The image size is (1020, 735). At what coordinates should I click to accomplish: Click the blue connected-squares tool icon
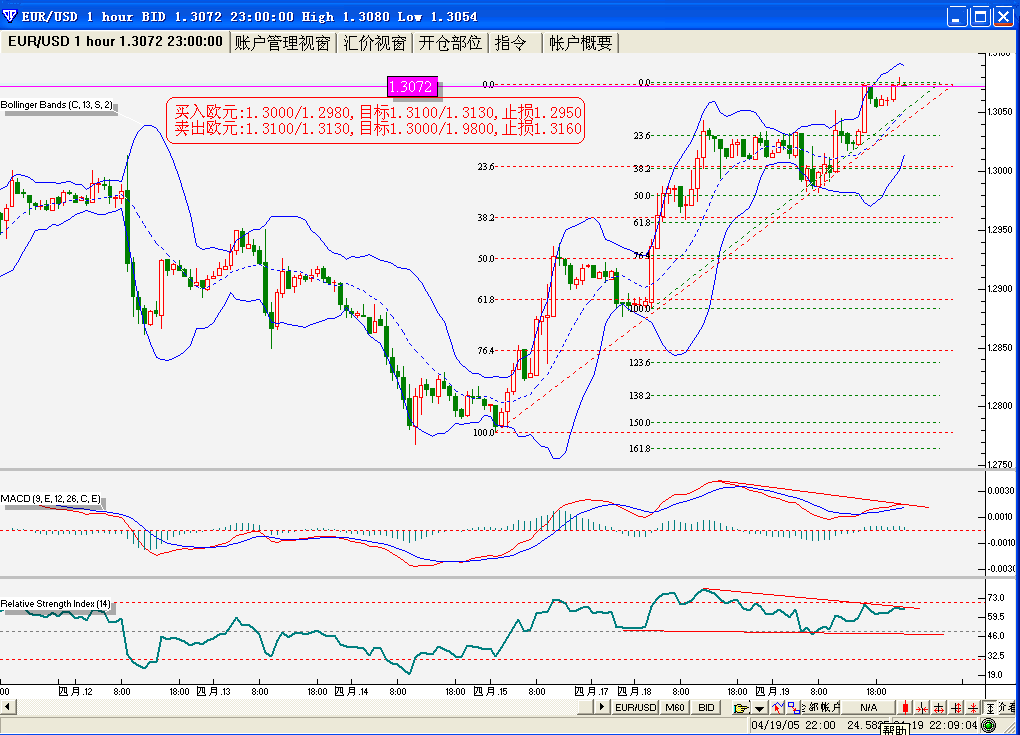click(x=794, y=707)
